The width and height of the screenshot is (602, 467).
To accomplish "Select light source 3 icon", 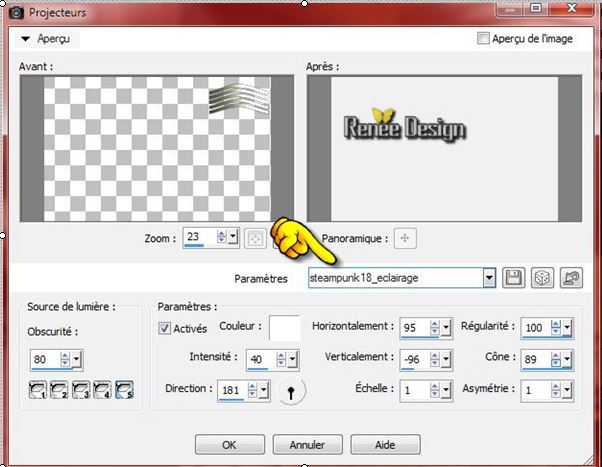I will 81,390.
